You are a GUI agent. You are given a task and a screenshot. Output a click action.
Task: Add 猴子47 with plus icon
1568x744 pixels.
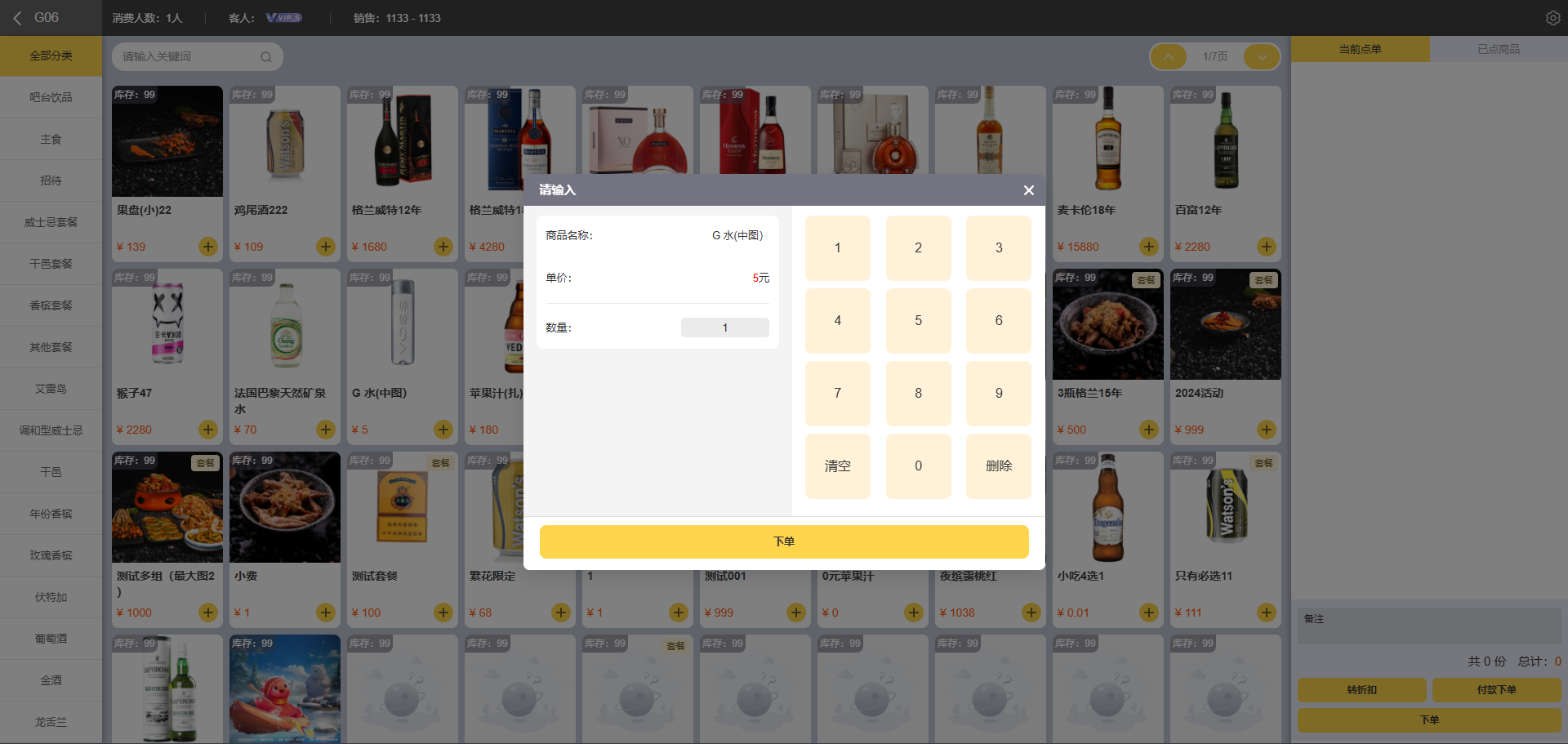[x=208, y=430]
